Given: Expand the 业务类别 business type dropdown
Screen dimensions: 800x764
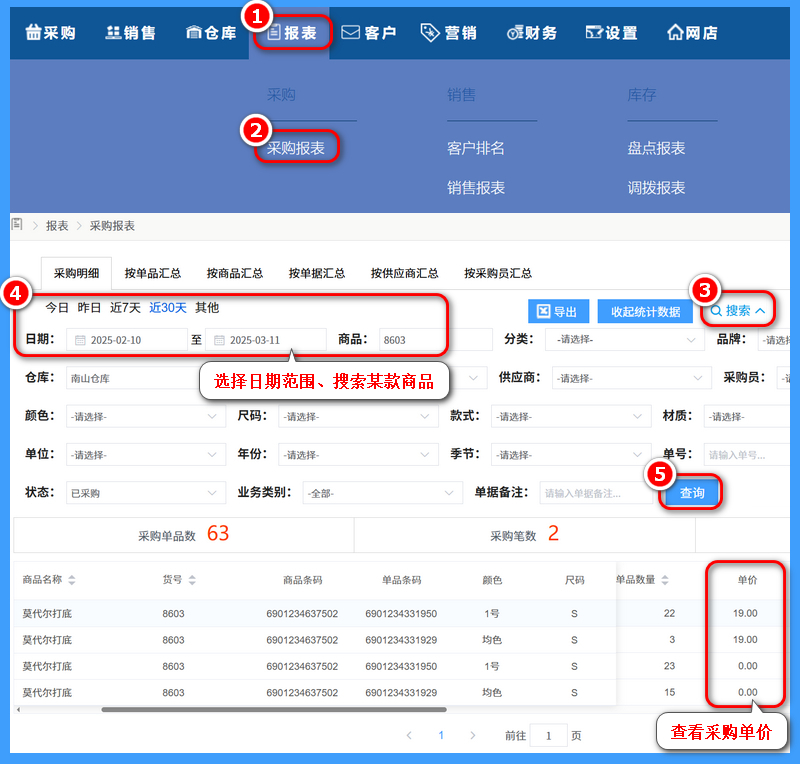Looking at the screenshot, I should (x=382, y=493).
